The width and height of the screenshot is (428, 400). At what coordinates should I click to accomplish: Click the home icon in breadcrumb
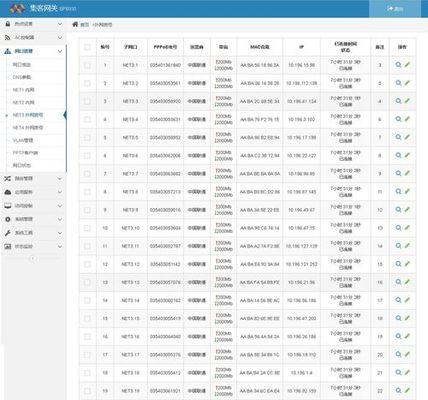pyautogui.click(x=75, y=24)
